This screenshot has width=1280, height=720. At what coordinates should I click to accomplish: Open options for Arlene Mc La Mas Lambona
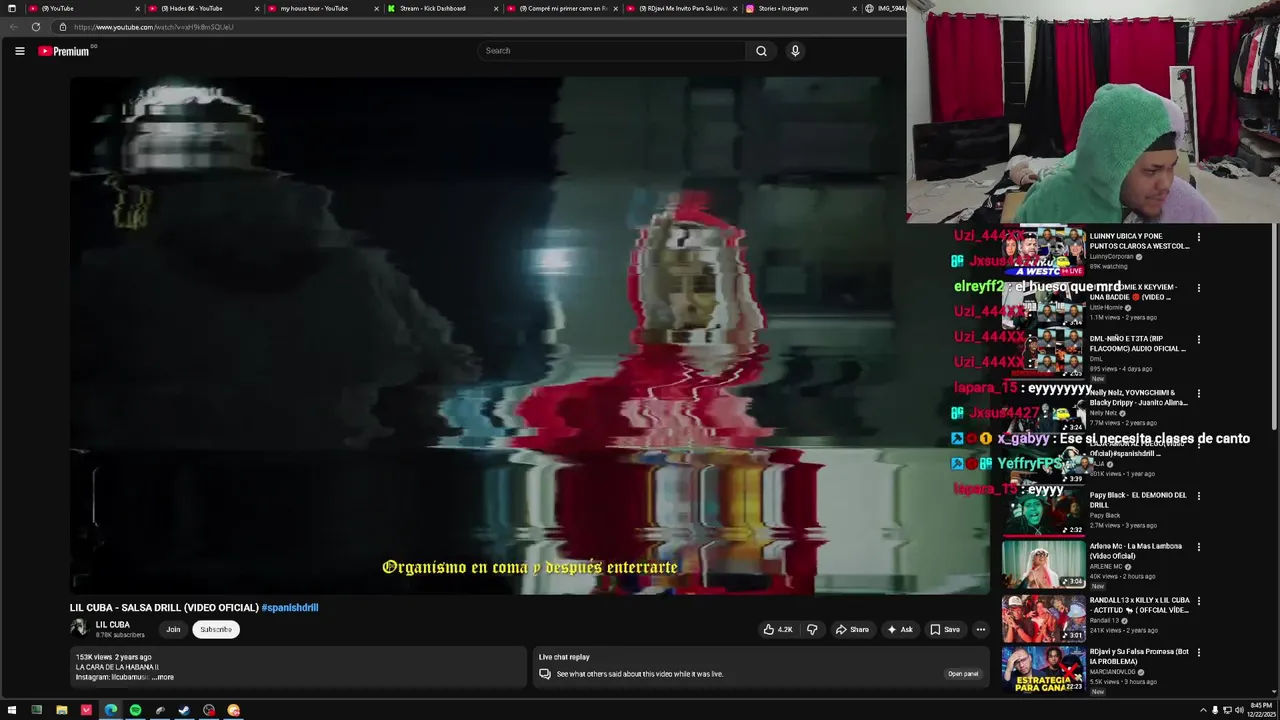[x=1199, y=547]
